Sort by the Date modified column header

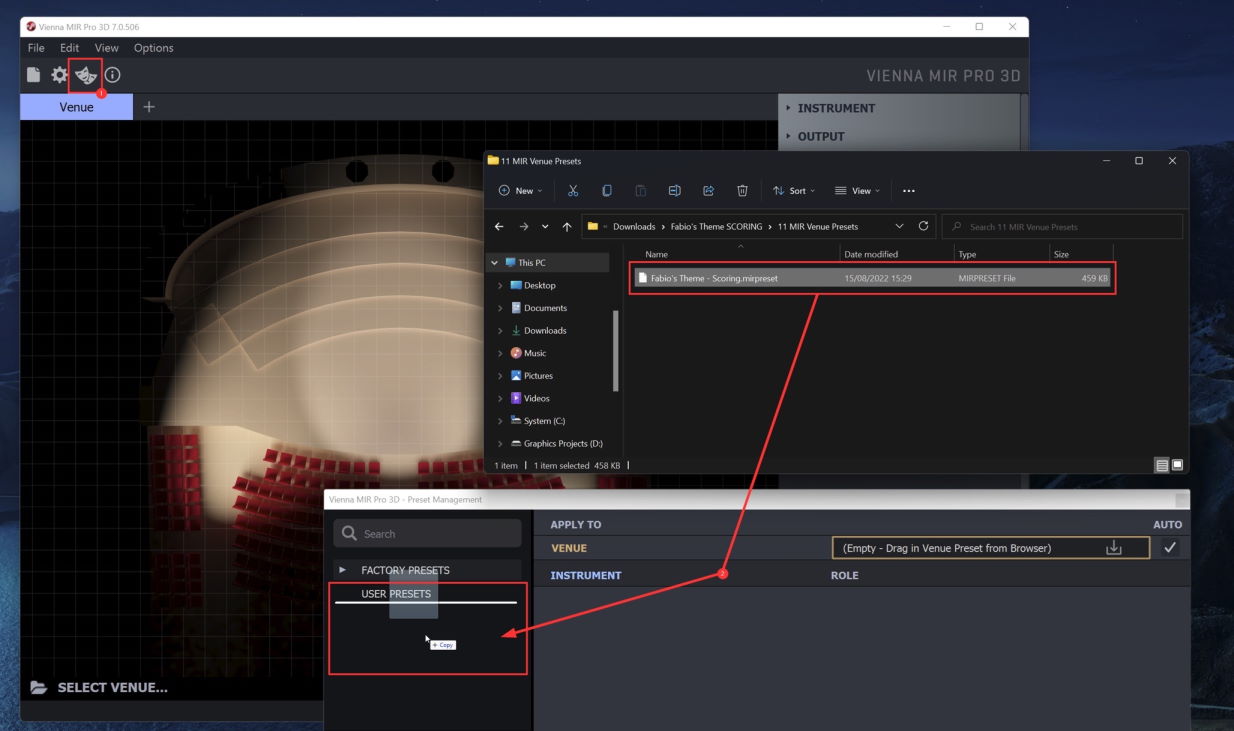[x=871, y=254]
